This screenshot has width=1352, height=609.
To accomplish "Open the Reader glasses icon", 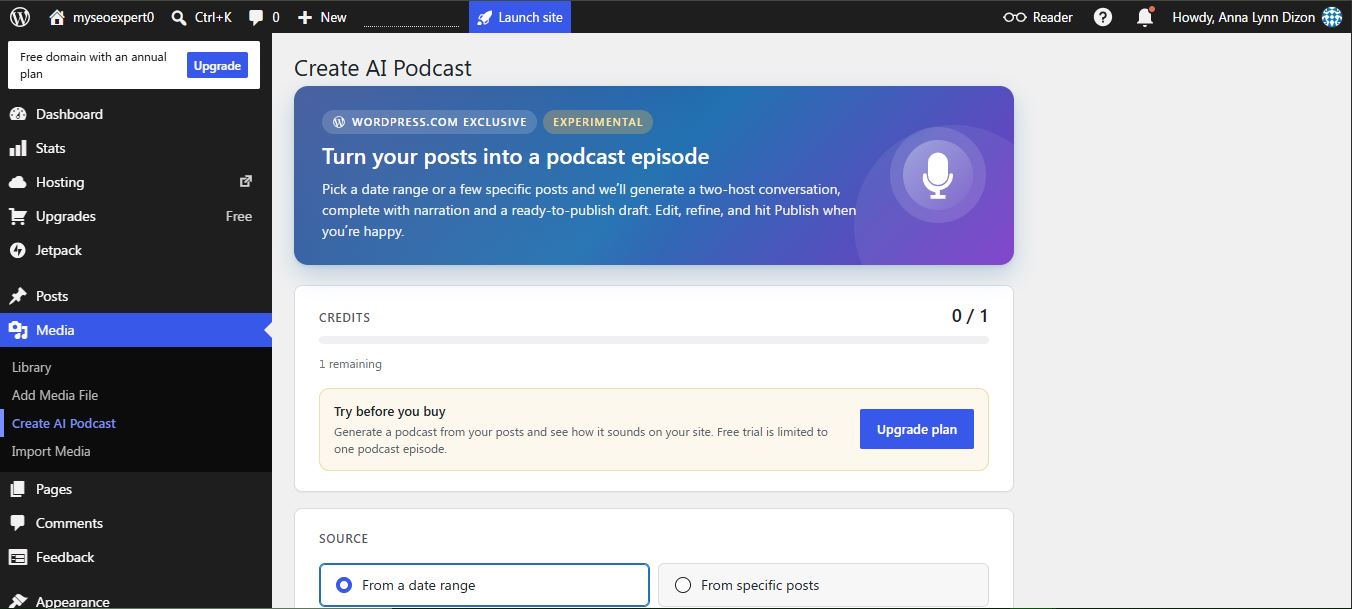I will click(x=1014, y=17).
